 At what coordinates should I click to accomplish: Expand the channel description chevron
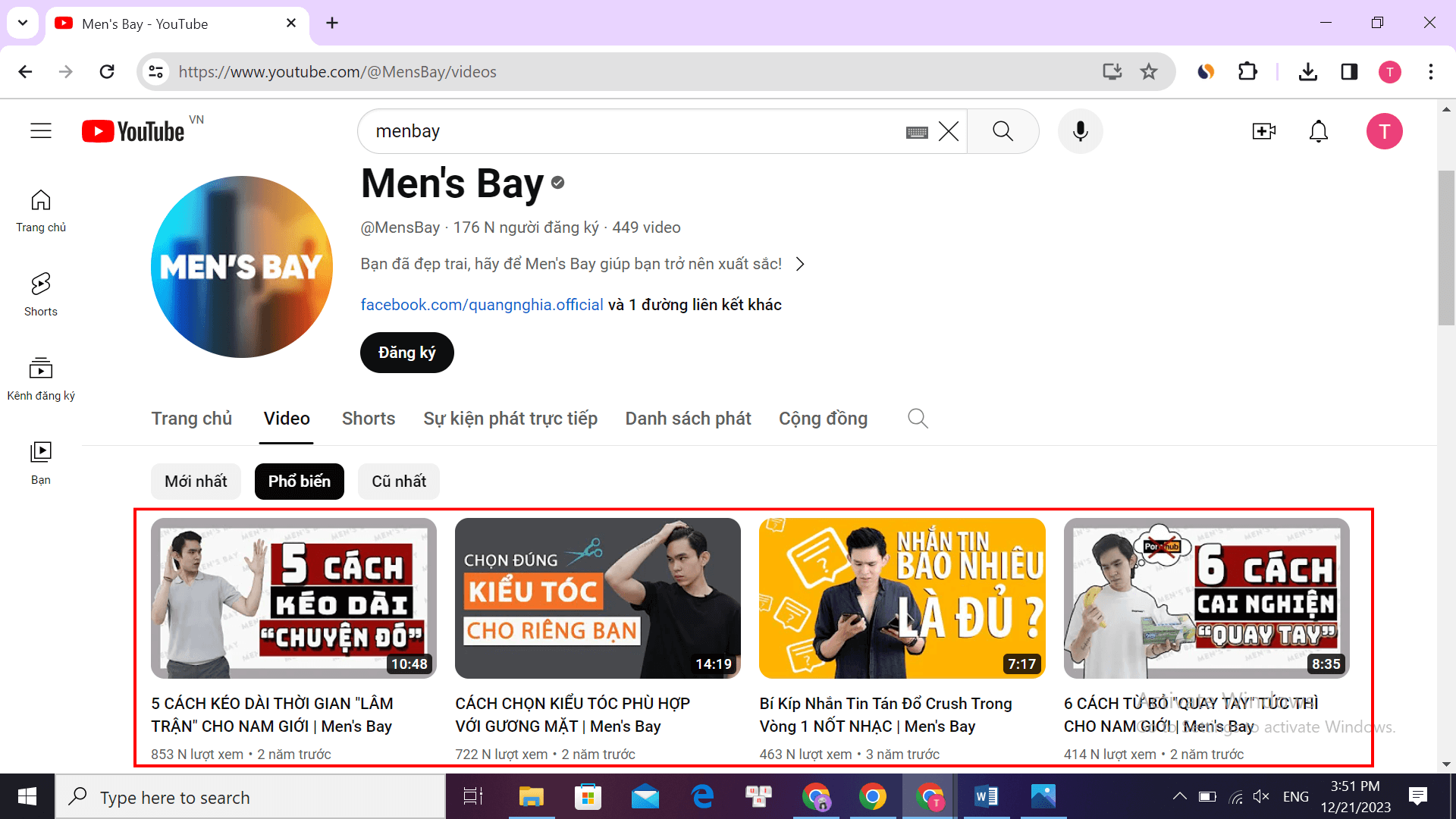(800, 264)
